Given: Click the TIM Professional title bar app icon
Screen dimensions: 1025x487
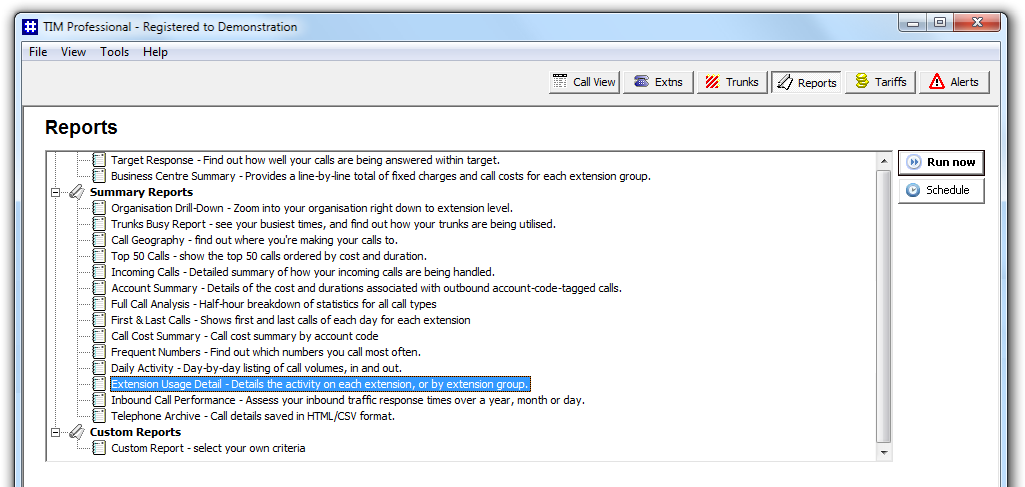Looking at the screenshot, I should [x=30, y=27].
